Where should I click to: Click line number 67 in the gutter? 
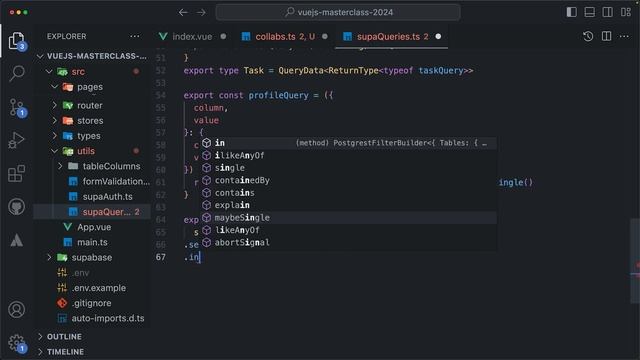[161, 257]
